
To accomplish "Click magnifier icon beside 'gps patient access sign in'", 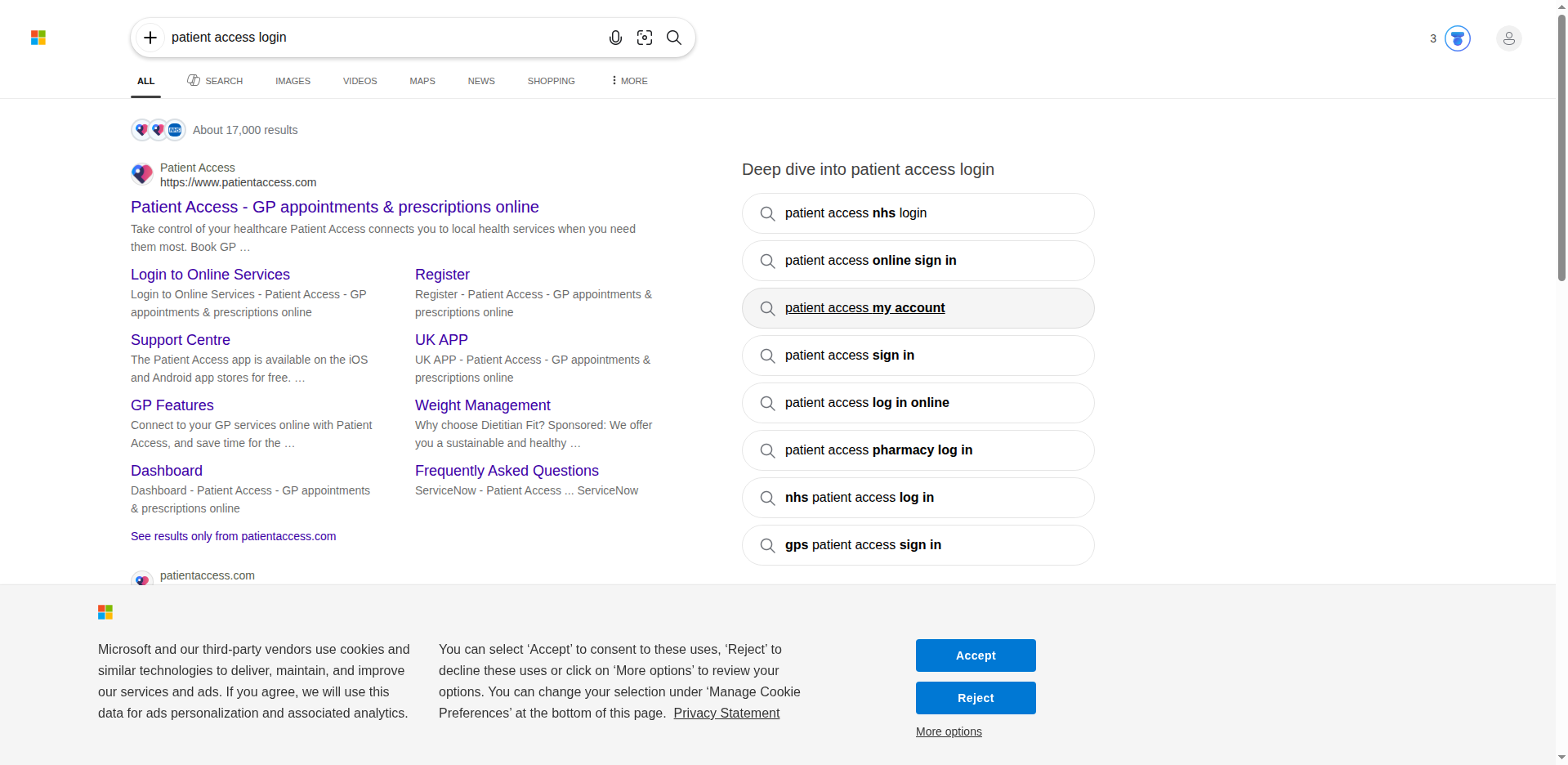I will 767,545.
